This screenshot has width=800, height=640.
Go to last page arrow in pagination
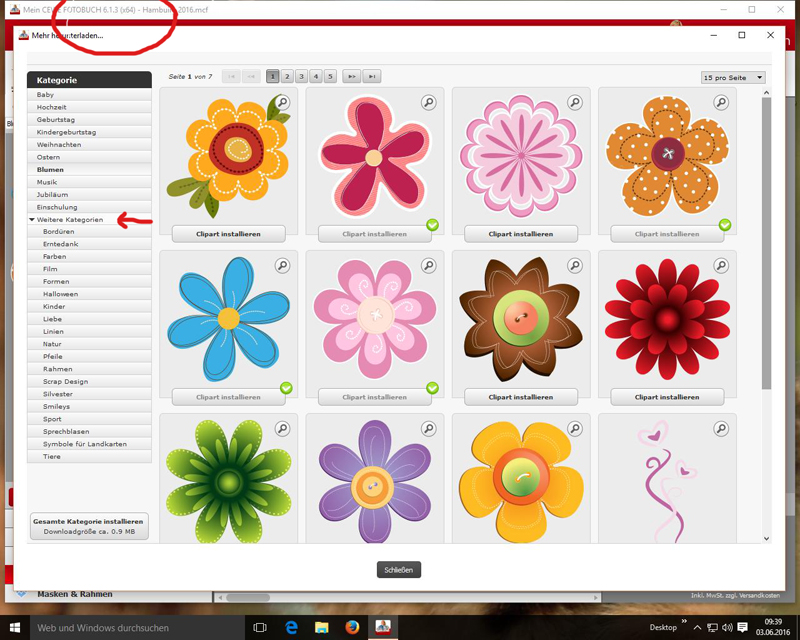tap(372, 77)
